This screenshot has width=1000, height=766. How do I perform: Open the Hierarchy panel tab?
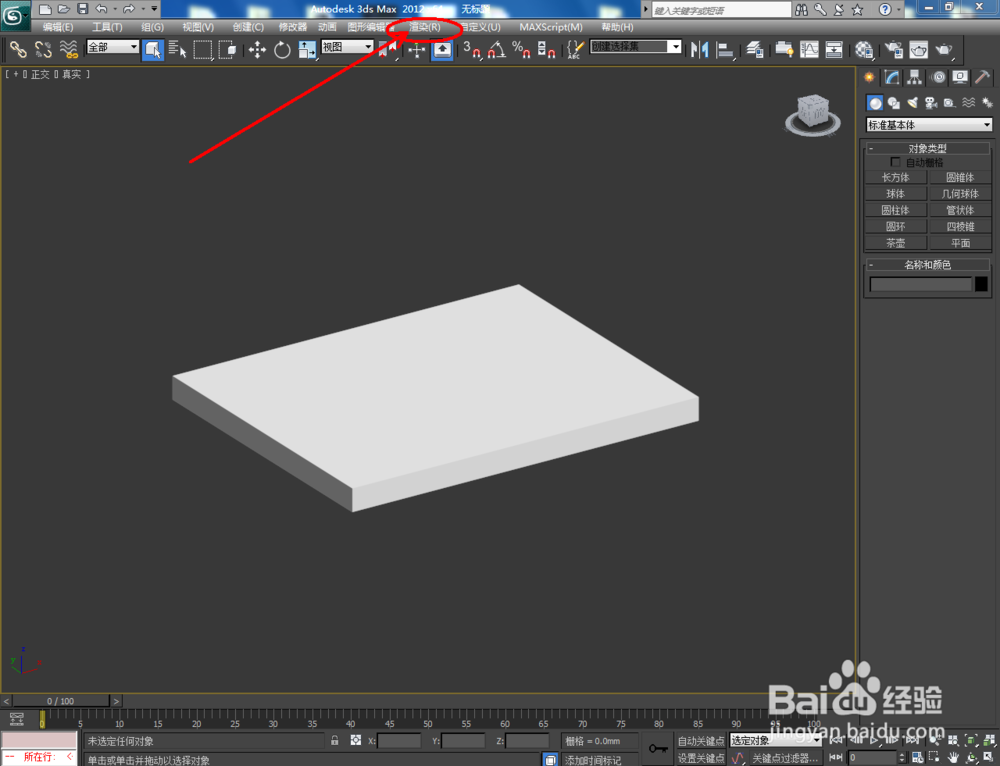[x=915, y=77]
